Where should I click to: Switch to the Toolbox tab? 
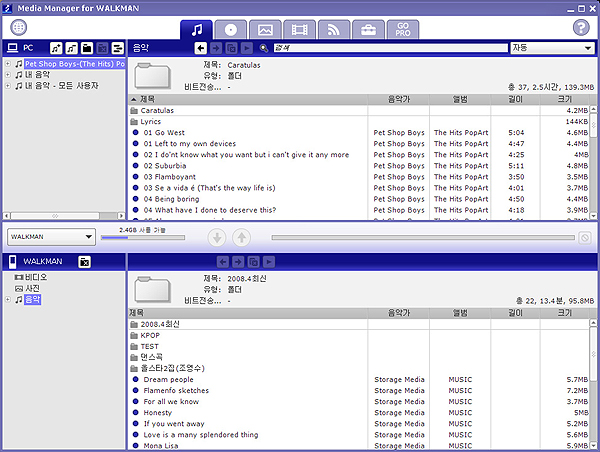(368, 30)
